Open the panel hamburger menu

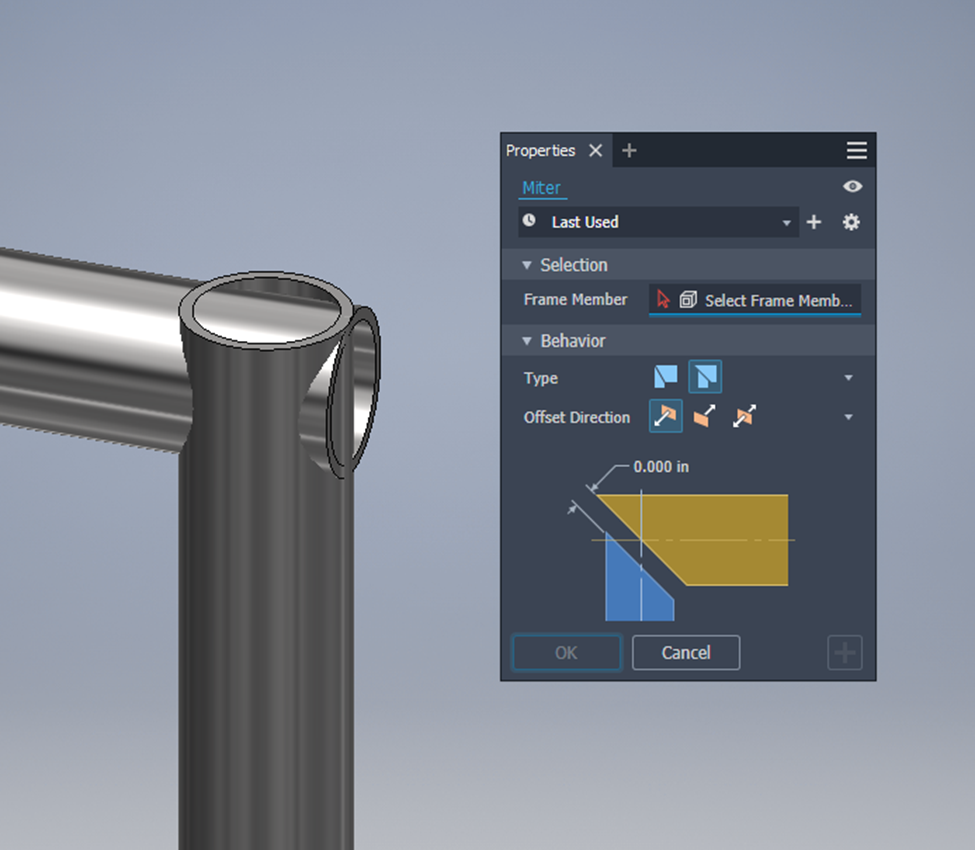[x=856, y=150]
